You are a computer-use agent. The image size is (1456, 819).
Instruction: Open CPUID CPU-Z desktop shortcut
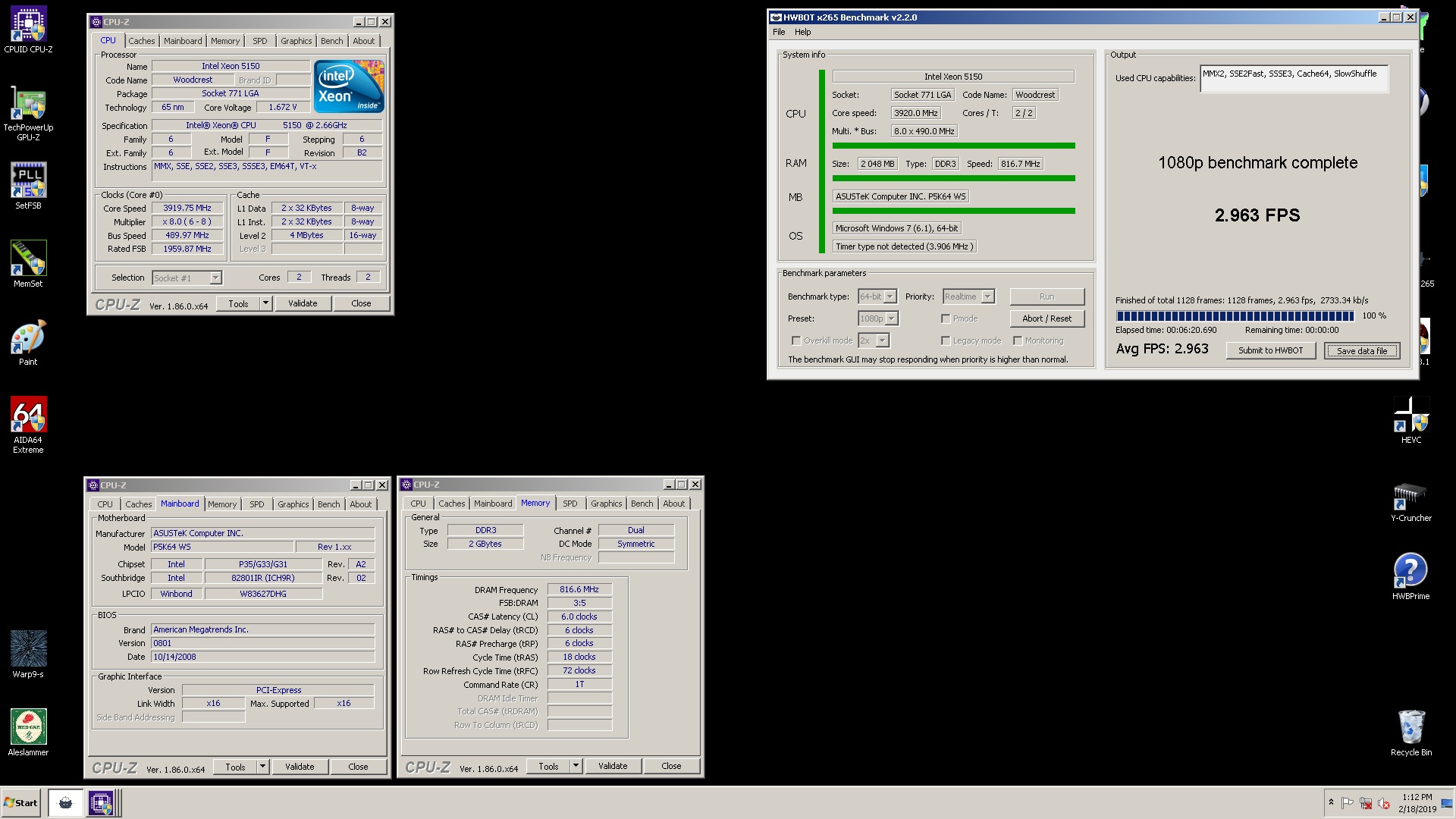click(28, 30)
